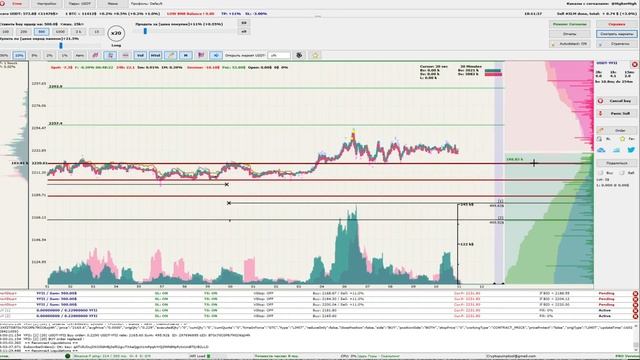Click the Cancel buy button
Image resolution: width=640 pixels, height=360 pixels.
click(x=616, y=101)
